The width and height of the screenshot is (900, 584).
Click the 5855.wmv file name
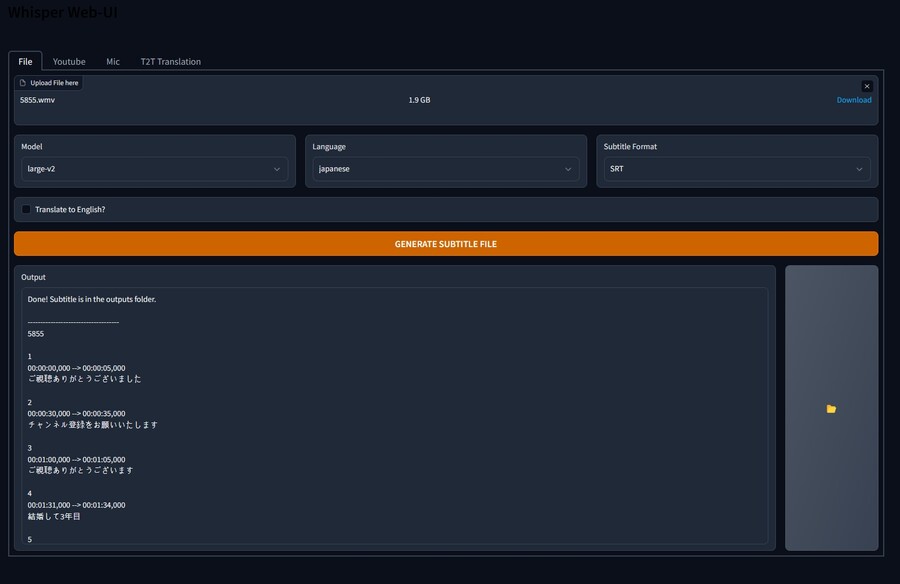click(x=37, y=100)
